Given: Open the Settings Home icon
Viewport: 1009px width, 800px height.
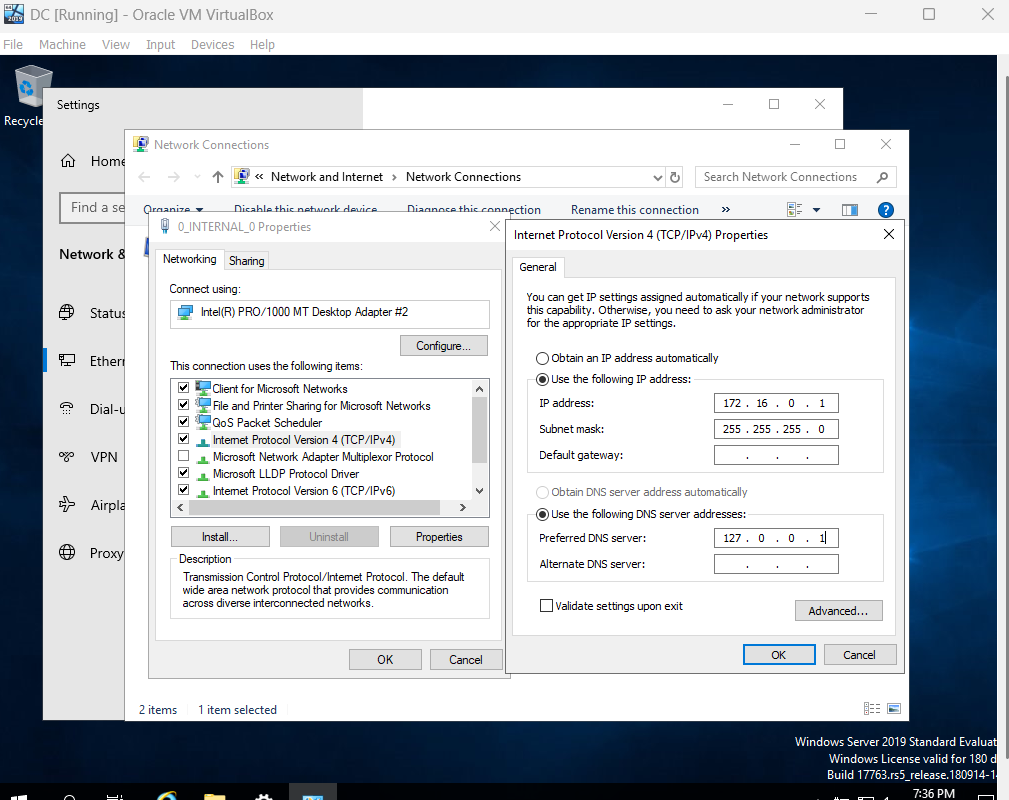Looking at the screenshot, I should point(68,161).
